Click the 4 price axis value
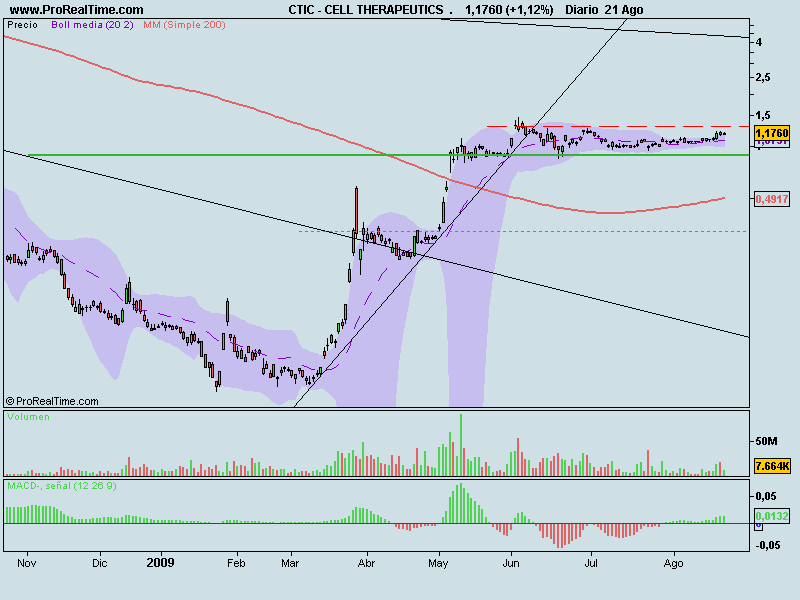 pyautogui.click(x=759, y=42)
